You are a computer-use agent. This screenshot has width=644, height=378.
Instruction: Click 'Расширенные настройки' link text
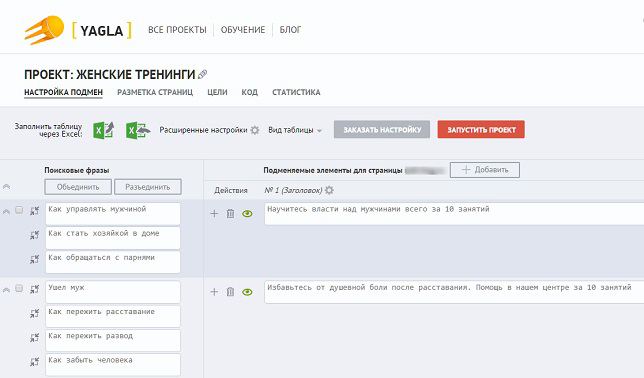click(203, 130)
